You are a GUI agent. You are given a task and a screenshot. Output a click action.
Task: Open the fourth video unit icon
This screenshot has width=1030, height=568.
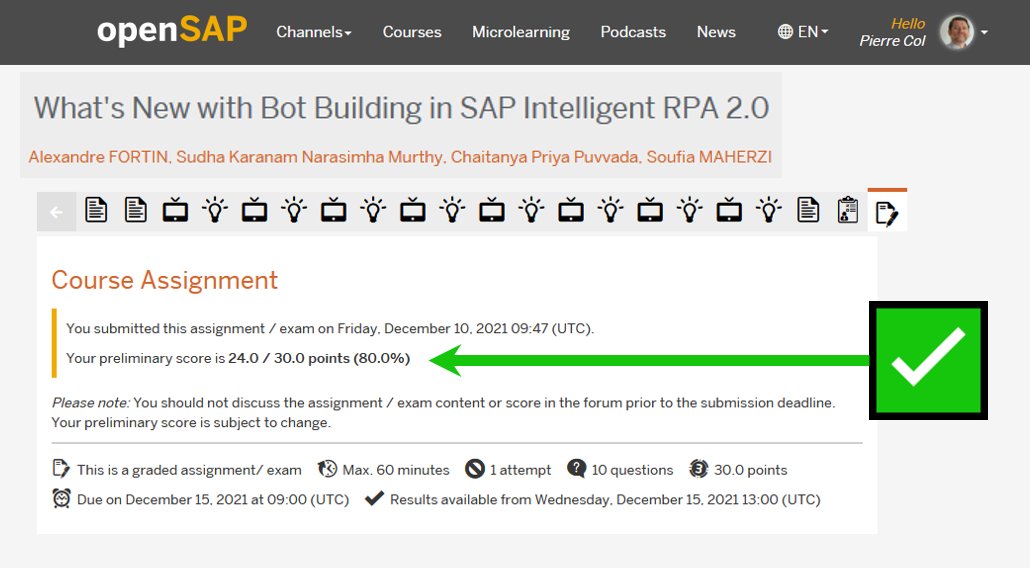tap(413, 210)
